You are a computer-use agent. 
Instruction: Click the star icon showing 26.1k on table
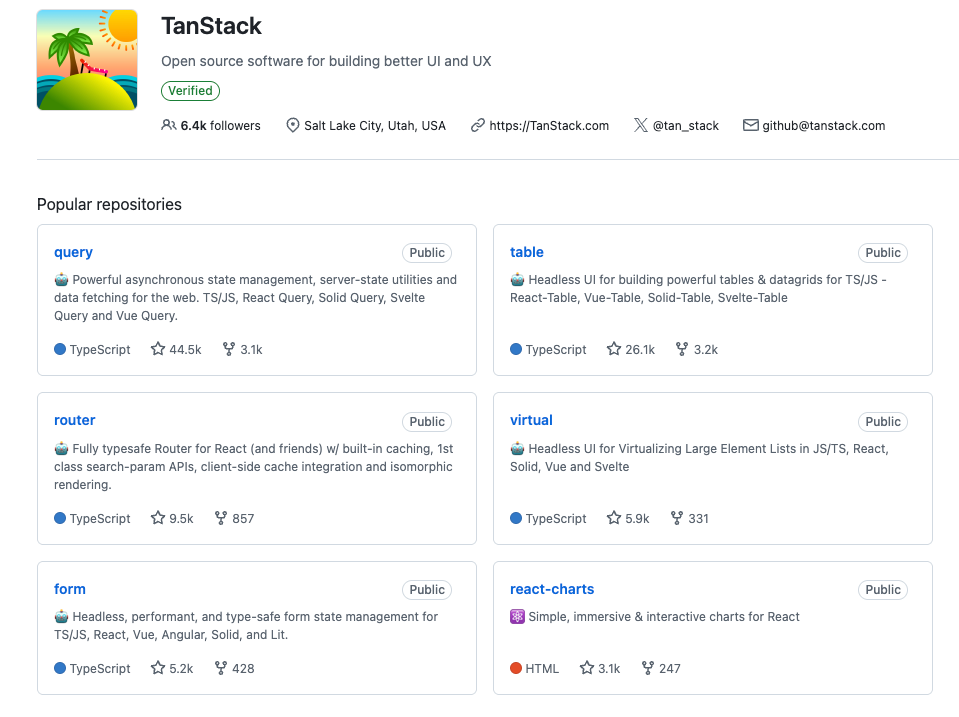(611, 349)
